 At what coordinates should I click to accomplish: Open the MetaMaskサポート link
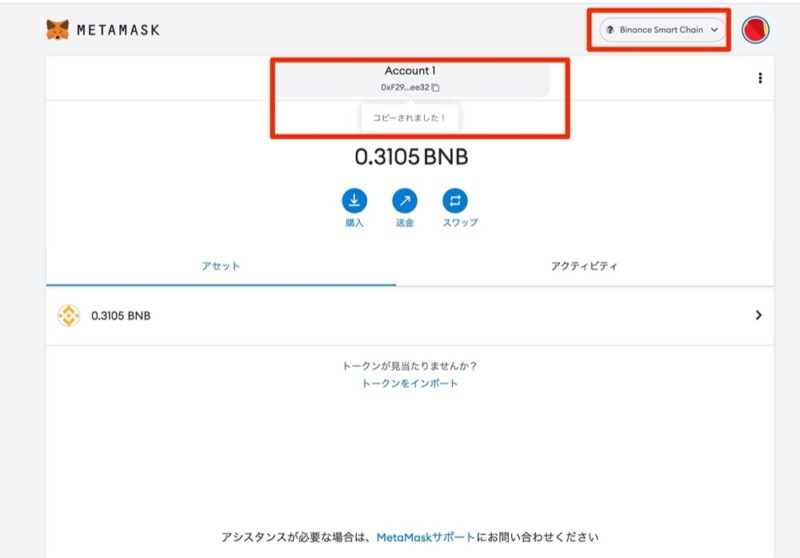pyautogui.click(x=426, y=537)
